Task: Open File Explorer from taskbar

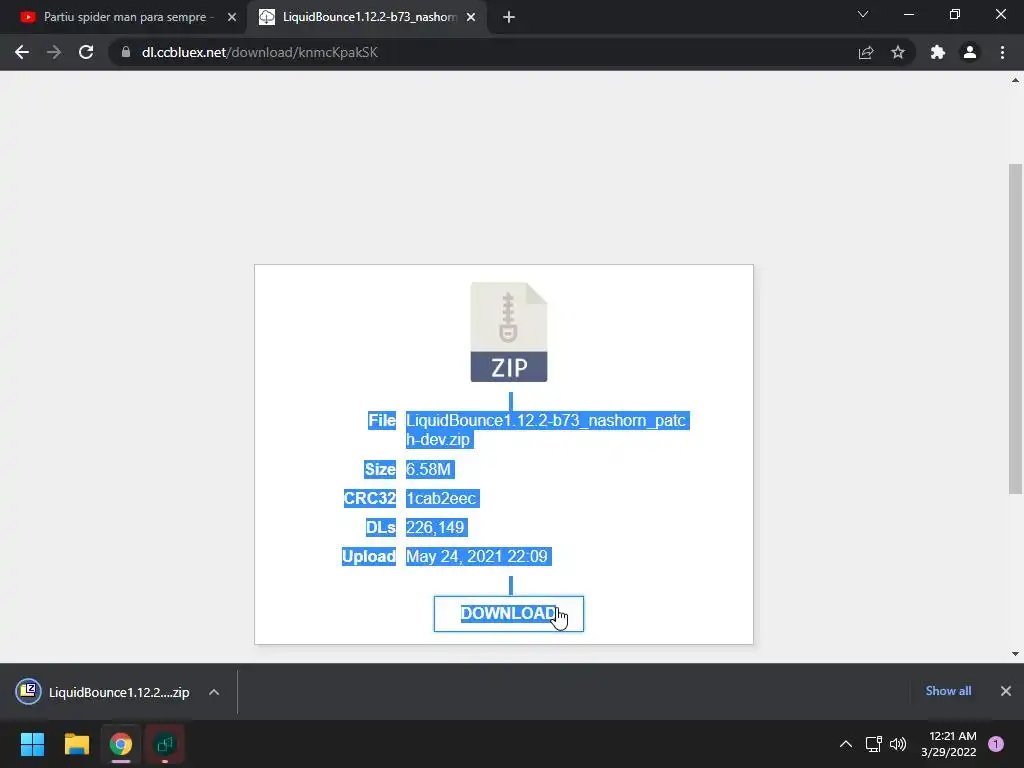Action: click(x=76, y=744)
